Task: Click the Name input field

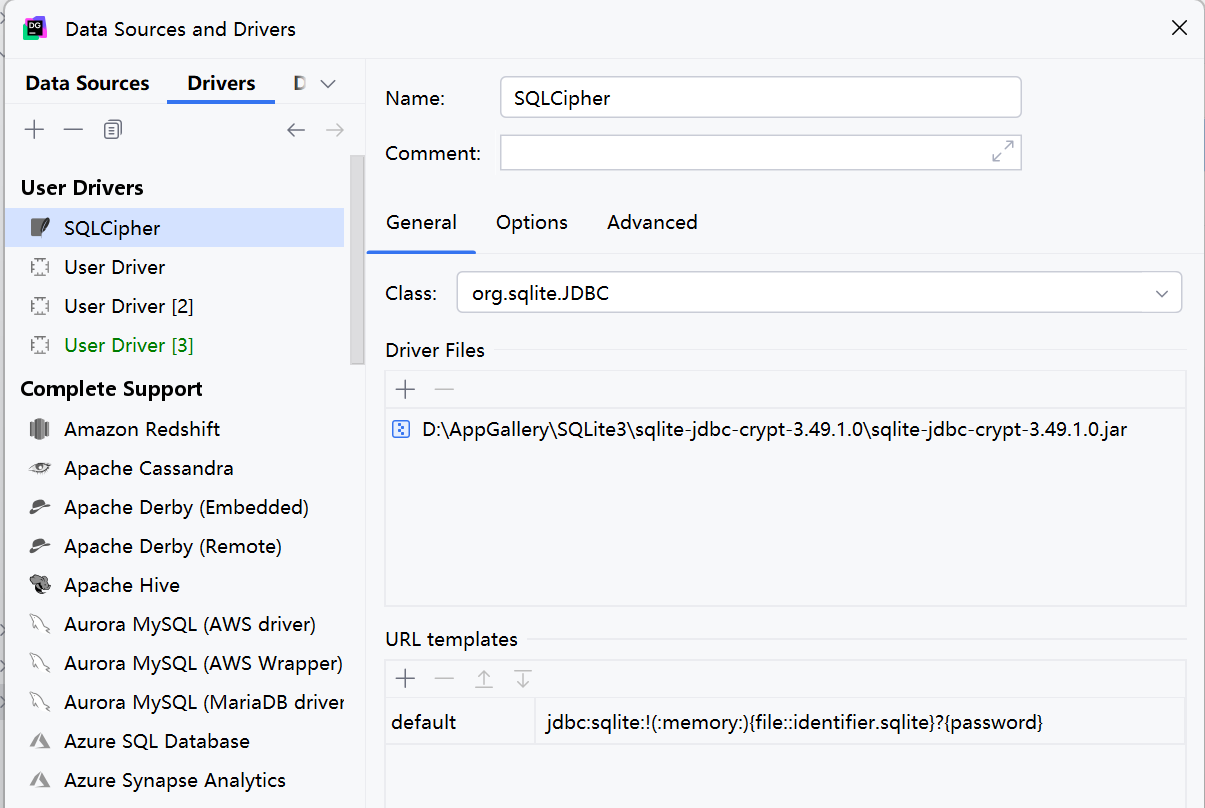Action: [x=760, y=98]
